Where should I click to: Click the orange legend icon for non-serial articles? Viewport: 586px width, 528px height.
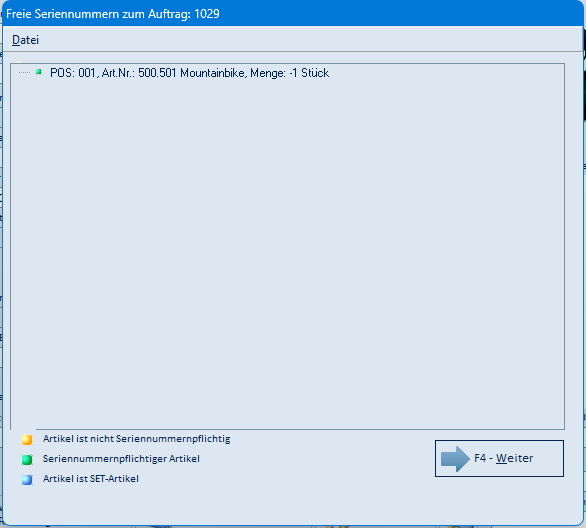pyautogui.click(x=27, y=439)
